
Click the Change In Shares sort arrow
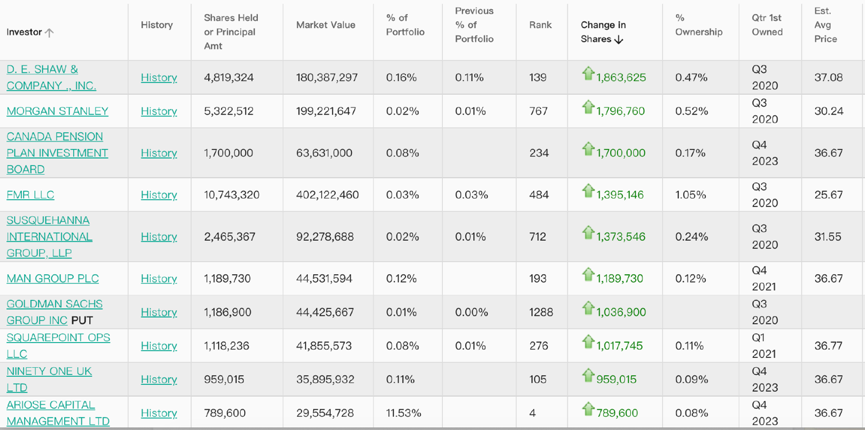(x=619, y=40)
